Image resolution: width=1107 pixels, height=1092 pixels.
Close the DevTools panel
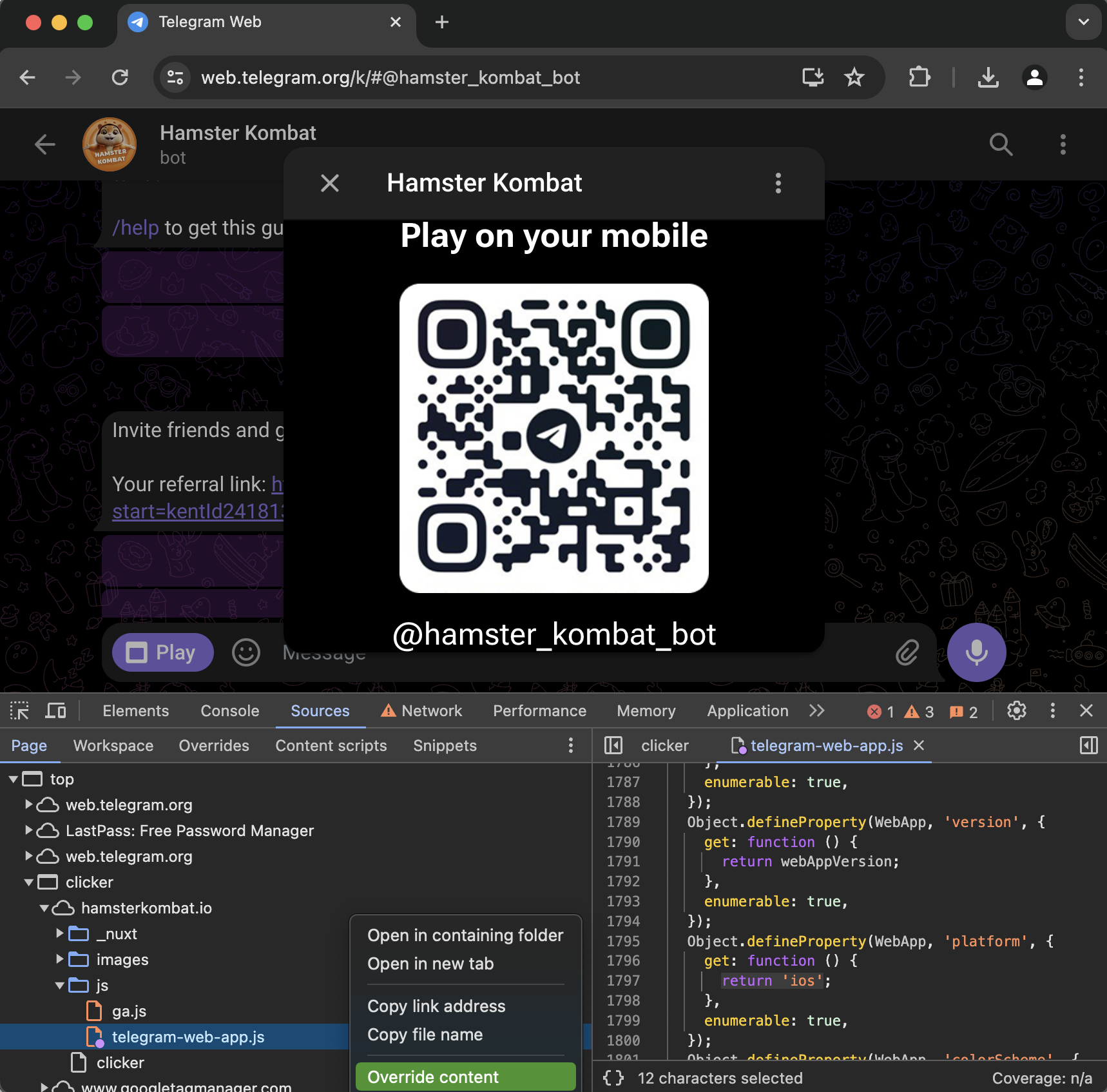point(1086,711)
